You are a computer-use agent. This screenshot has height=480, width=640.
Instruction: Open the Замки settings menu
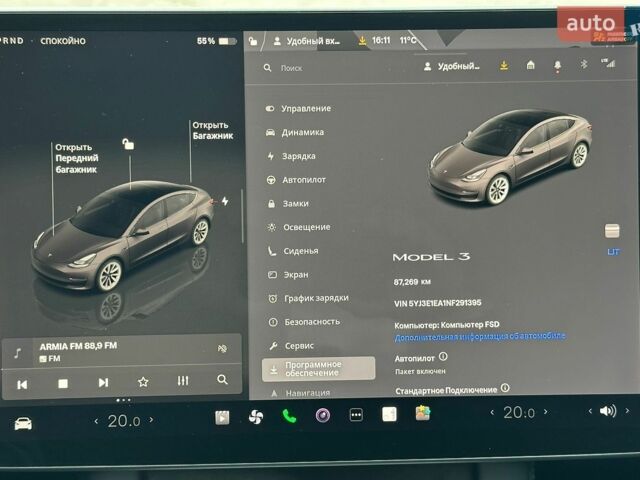tap(288, 203)
